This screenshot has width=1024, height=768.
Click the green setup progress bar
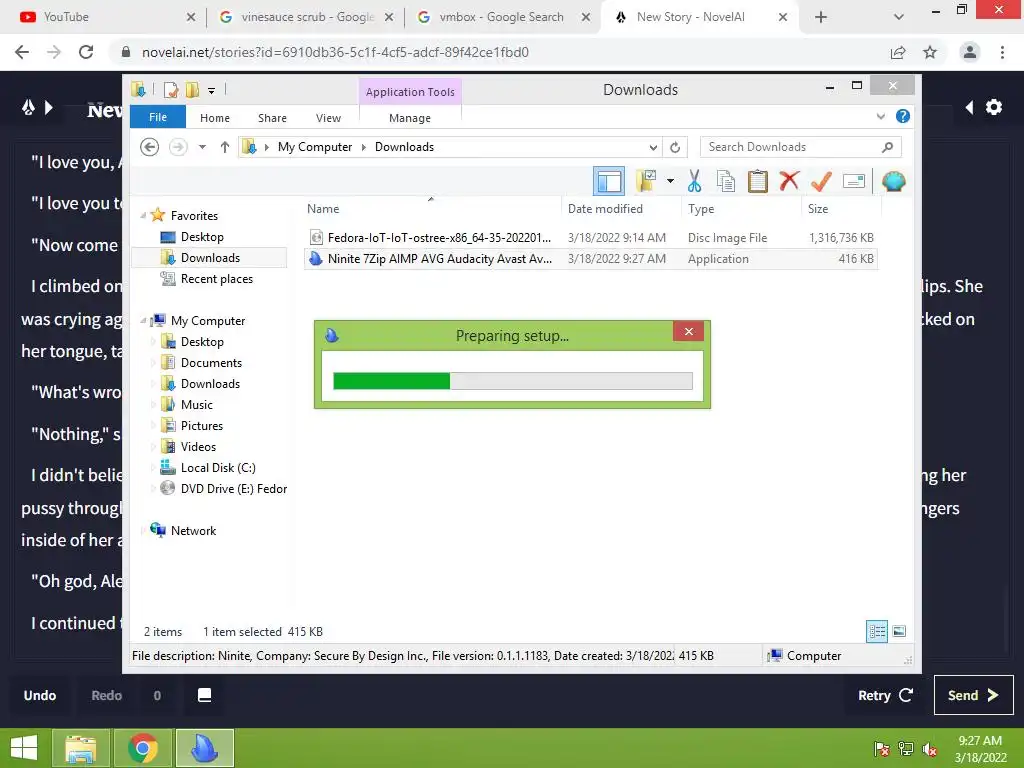pos(513,381)
